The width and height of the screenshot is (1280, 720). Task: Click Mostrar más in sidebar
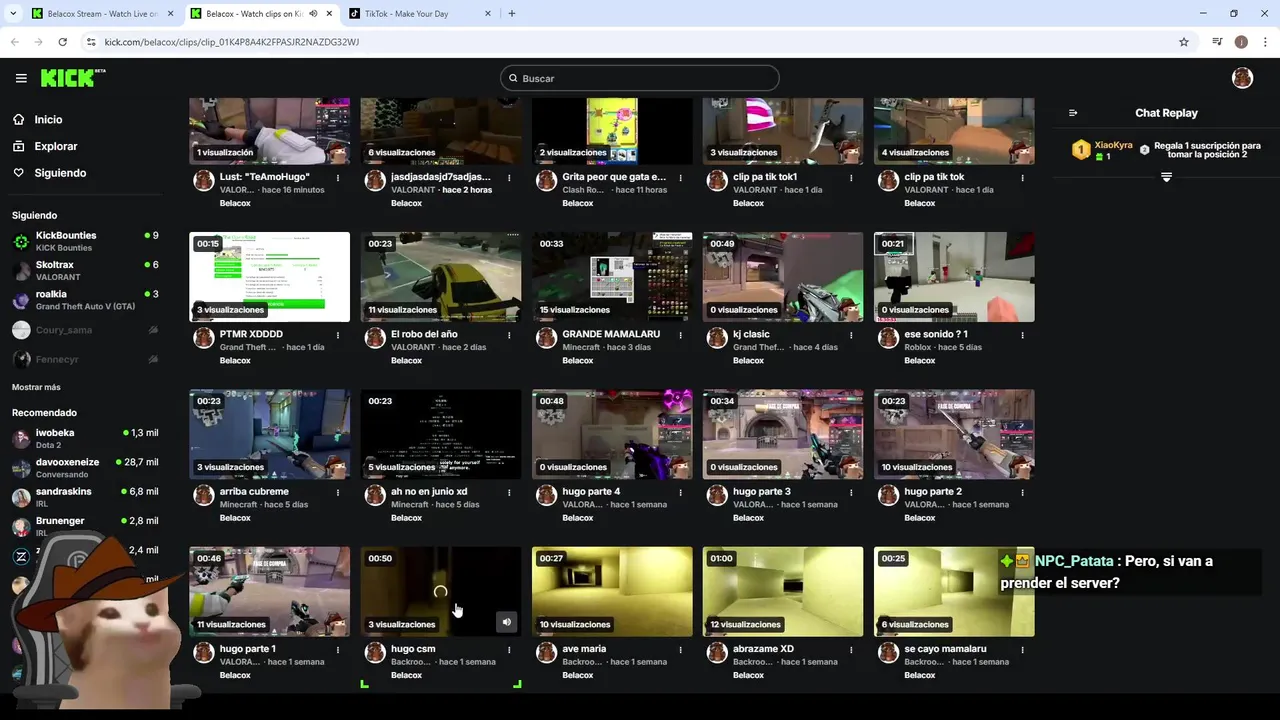tap(36, 387)
